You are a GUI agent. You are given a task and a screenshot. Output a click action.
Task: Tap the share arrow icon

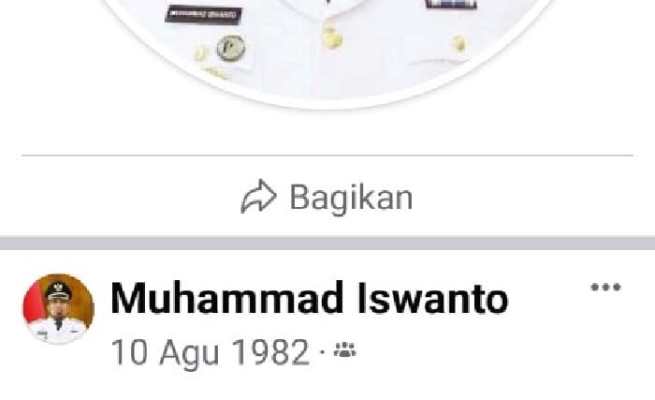258,197
